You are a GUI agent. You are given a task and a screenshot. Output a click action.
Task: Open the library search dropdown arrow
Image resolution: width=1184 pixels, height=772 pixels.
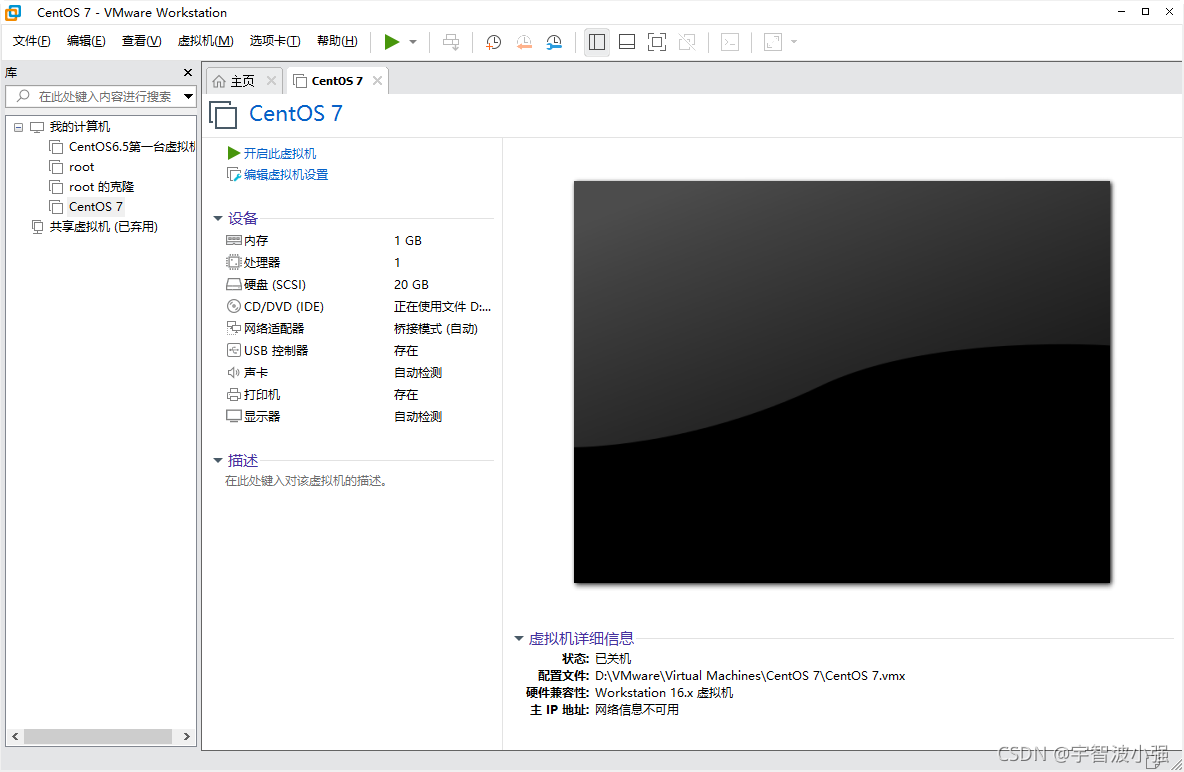(188, 97)
